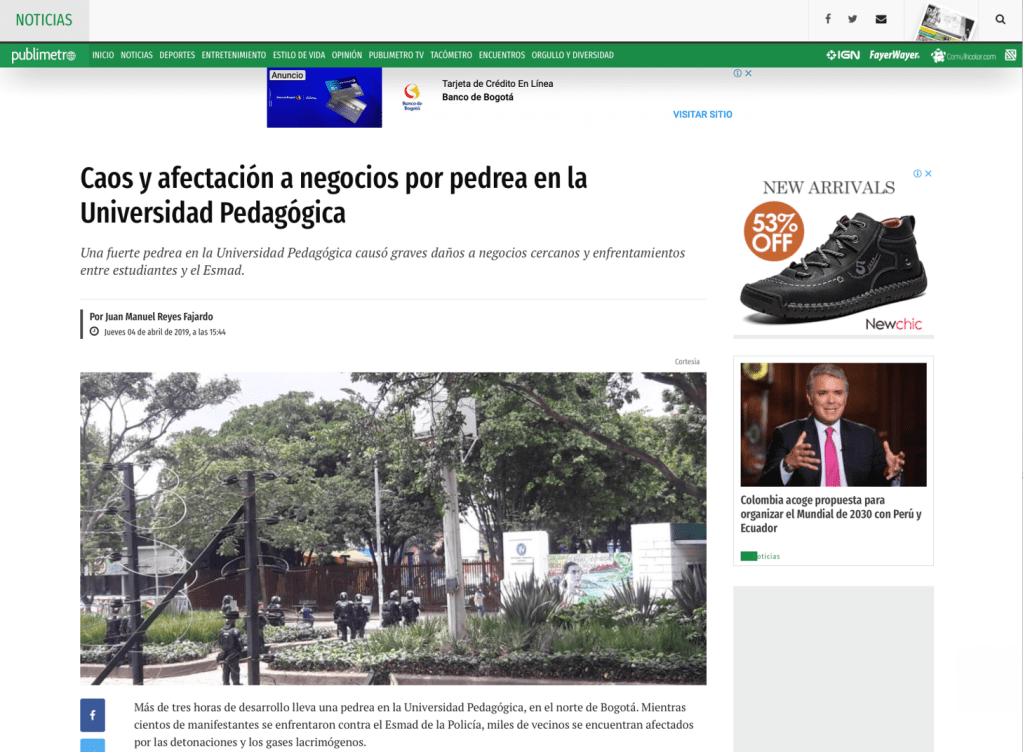The height and width of the screenshot is (752, 1023).
Task: Click the Publimetro logo
Action: point(43,55)
